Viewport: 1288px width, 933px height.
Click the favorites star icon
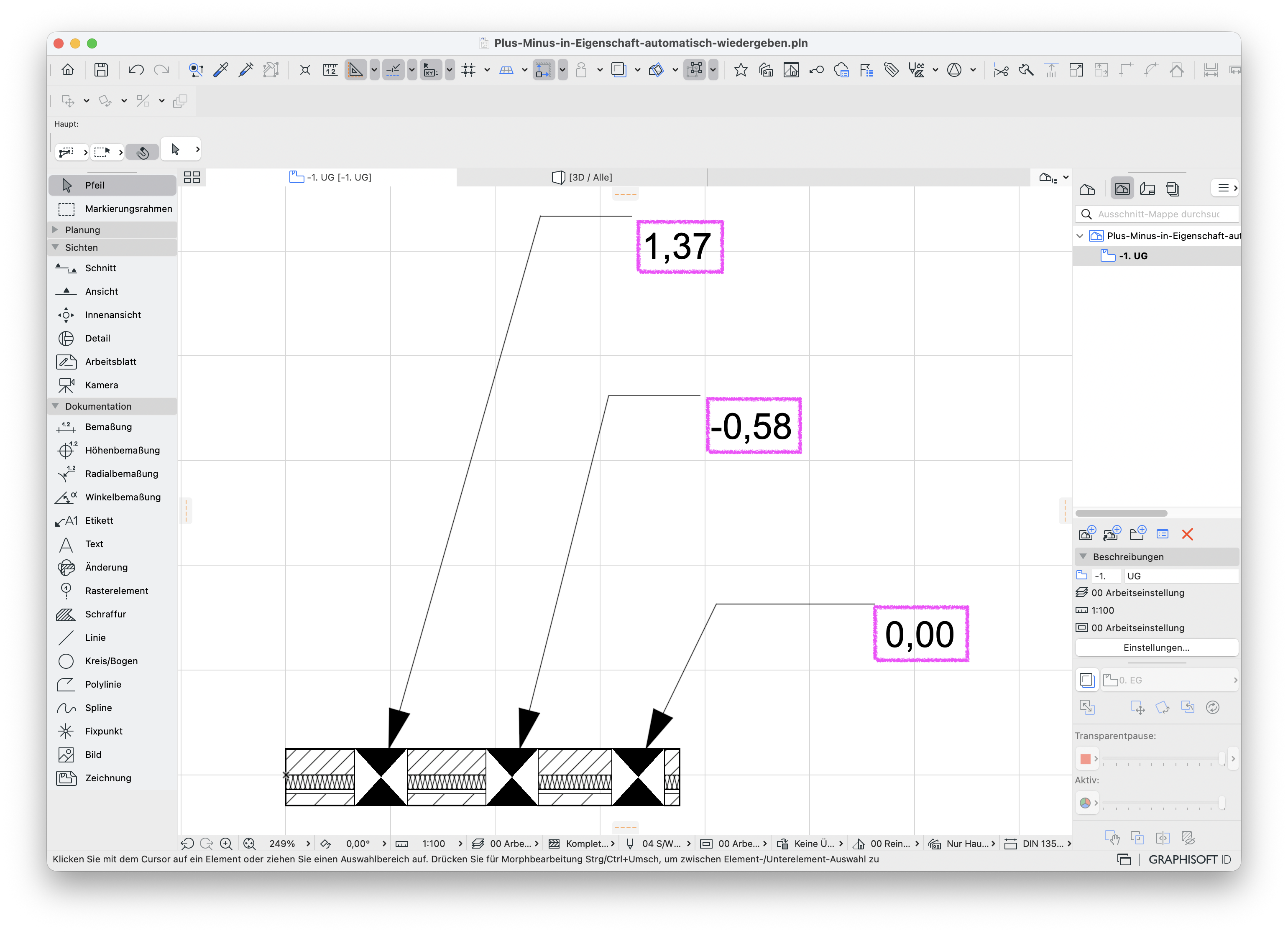pos(741,70)
